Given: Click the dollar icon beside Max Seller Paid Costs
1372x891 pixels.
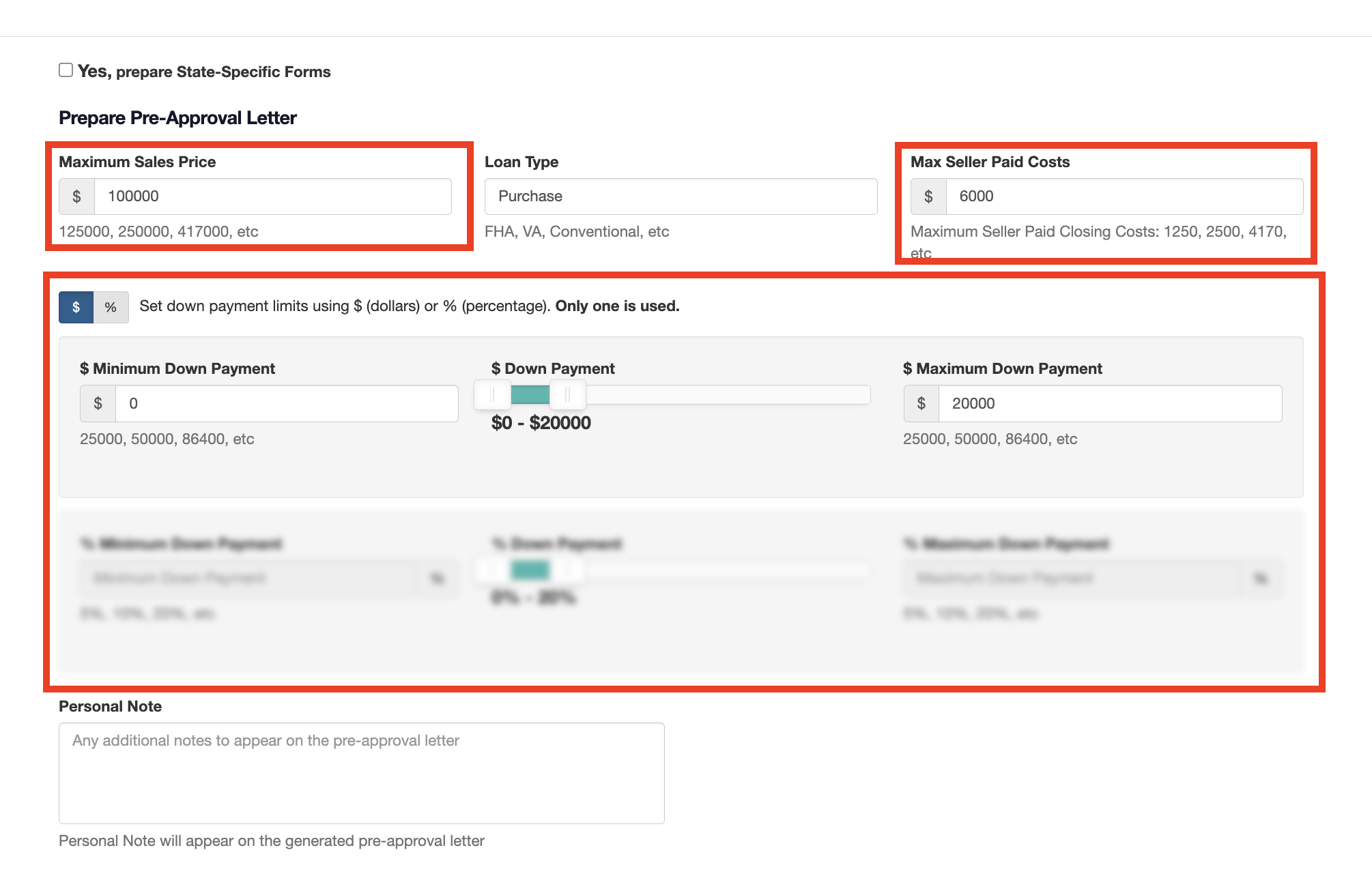Looking at the screenshot, I should coord(928,196).
